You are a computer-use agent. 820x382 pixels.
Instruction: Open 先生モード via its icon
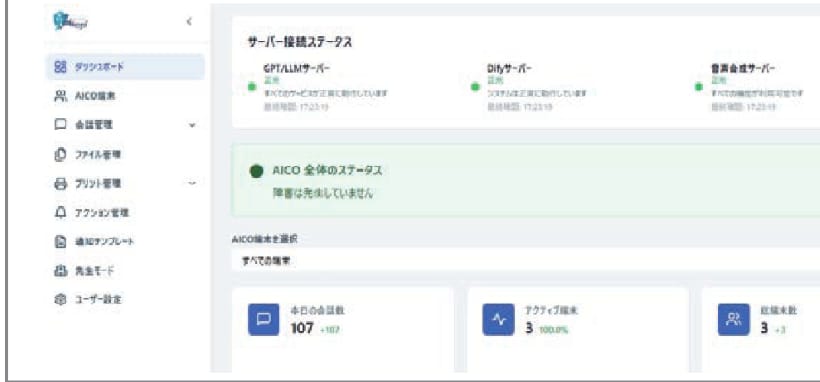pos(61,271)
